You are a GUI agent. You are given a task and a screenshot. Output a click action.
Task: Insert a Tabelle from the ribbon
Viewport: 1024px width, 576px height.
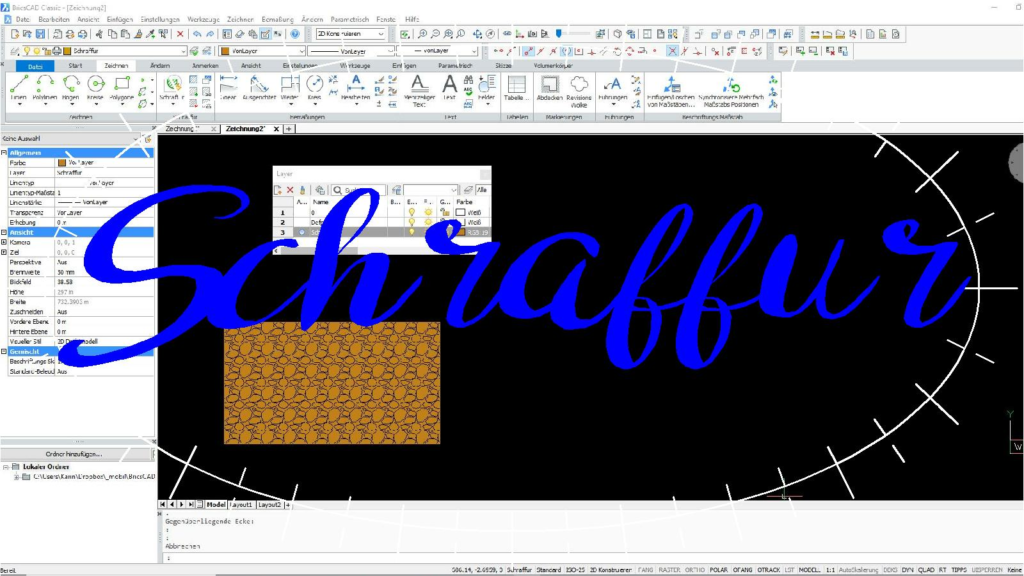[517, 89]
